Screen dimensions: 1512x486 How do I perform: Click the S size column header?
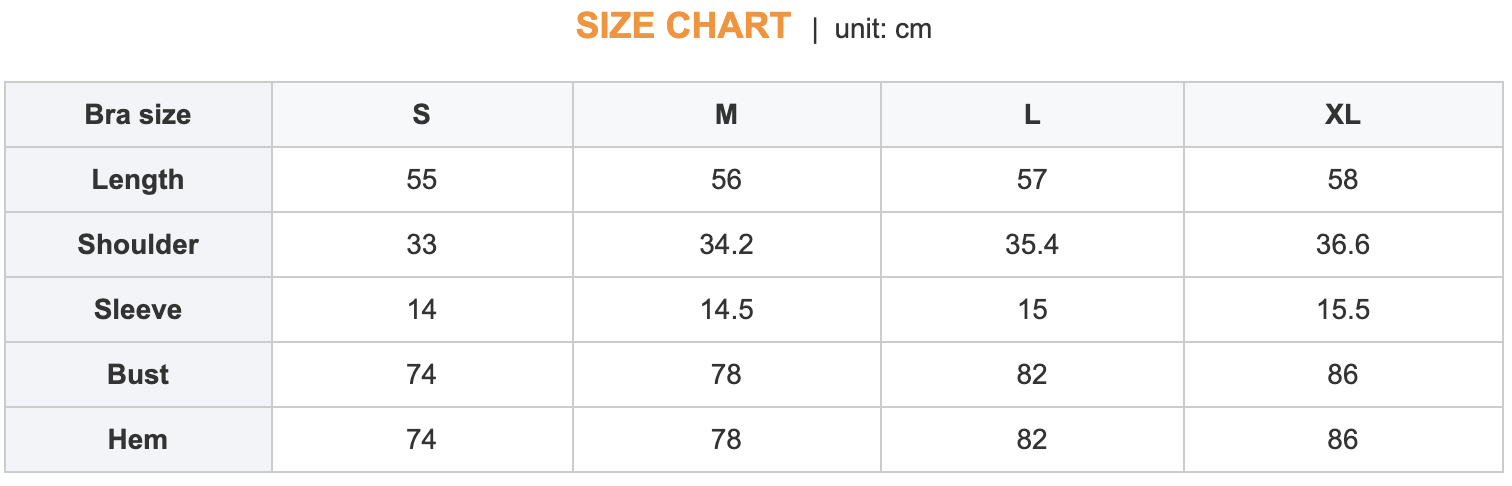[422, 115]
